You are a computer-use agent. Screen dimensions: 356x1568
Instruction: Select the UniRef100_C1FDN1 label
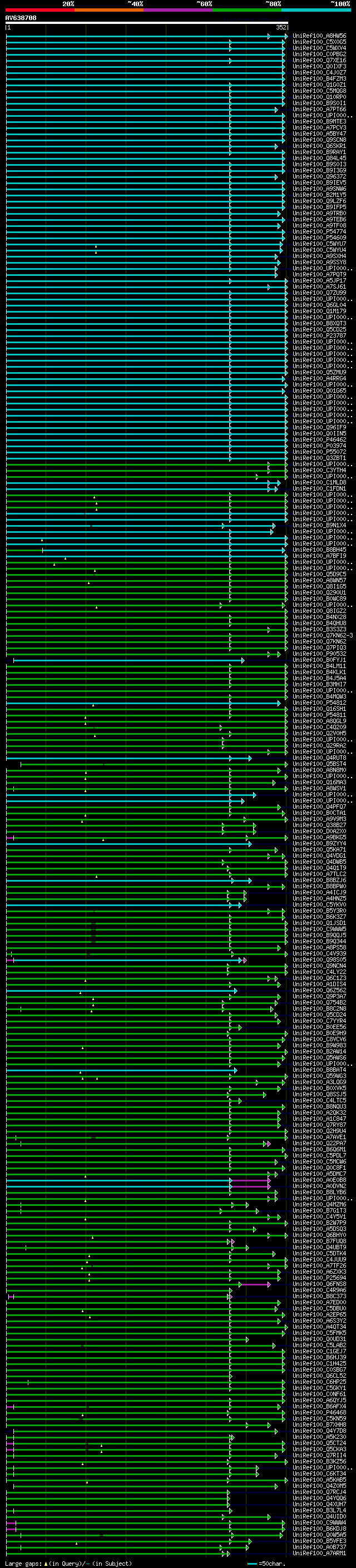(319, 489)
